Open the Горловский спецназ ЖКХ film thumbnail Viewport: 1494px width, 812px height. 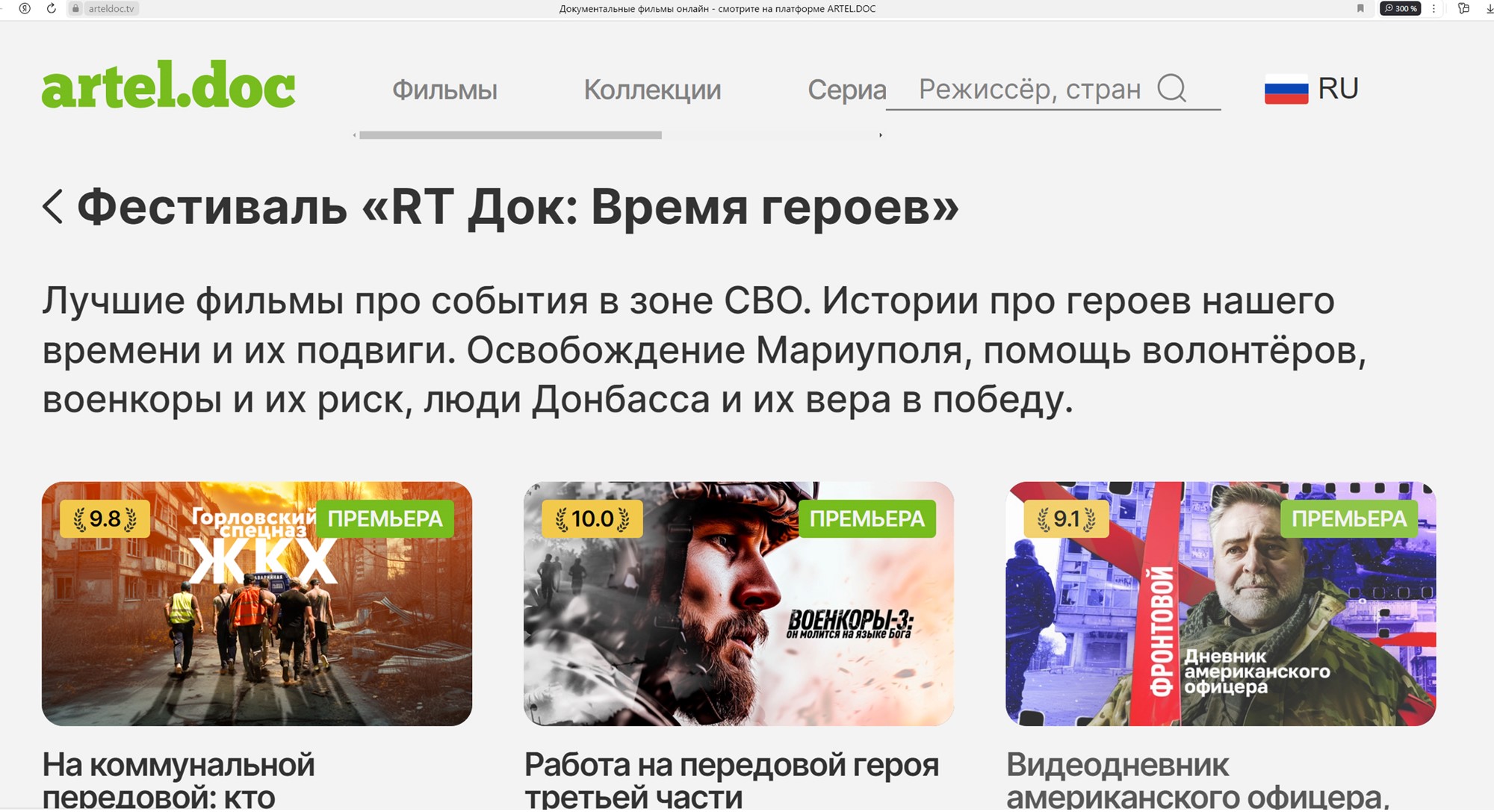tap(257, 604)
